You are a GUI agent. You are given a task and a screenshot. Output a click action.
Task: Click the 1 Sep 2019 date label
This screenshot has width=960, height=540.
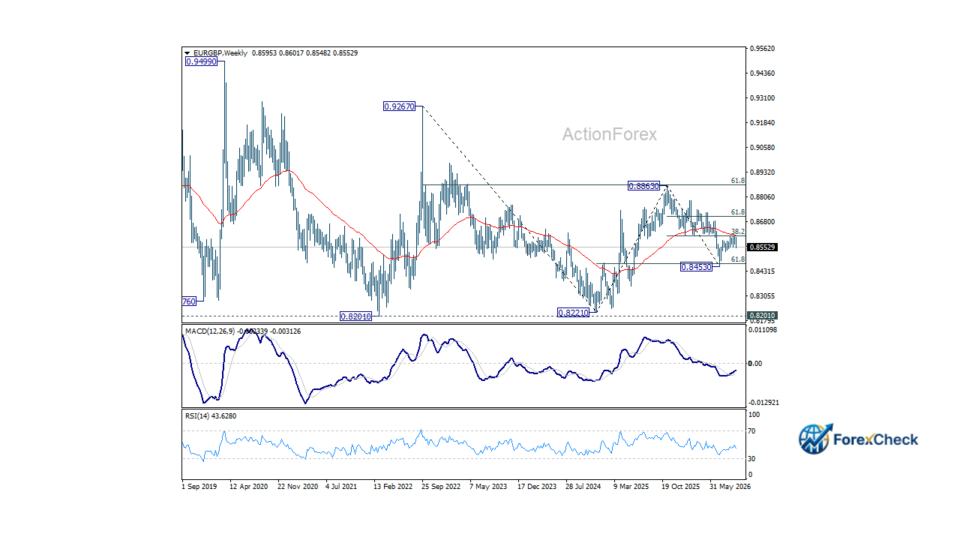click(200, 487)
